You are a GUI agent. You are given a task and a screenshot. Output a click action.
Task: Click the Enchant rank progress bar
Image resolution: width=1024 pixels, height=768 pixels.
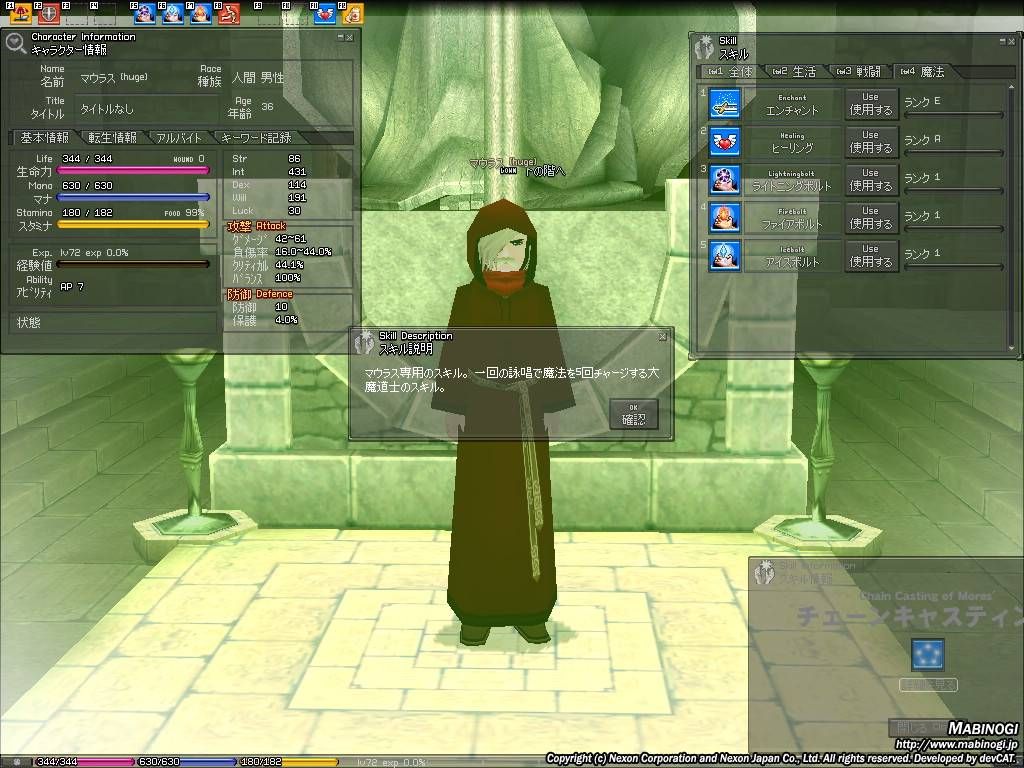coord(953,115)
